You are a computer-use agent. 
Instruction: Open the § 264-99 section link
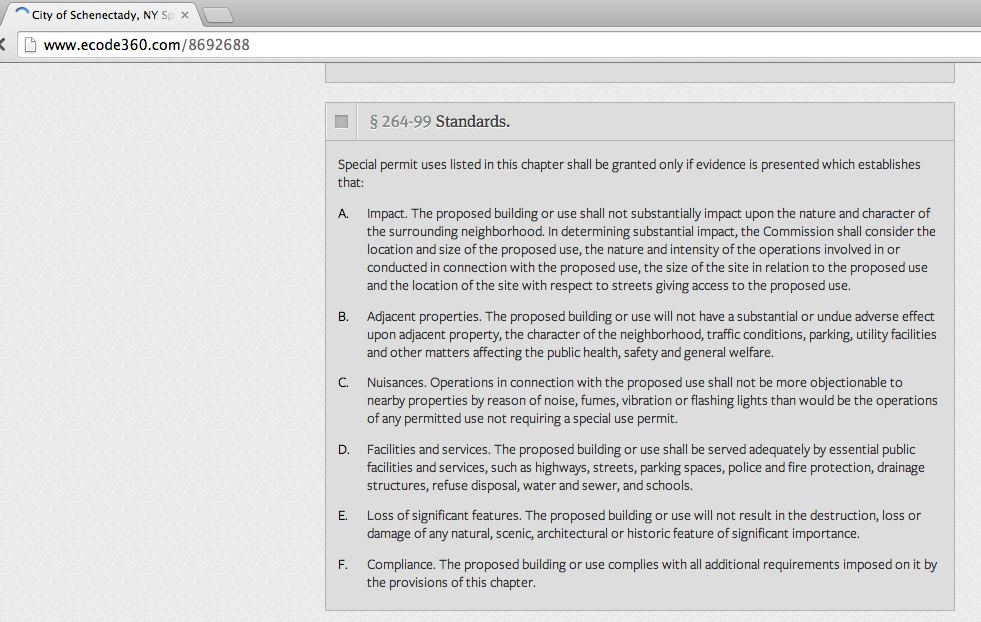pos(400,122)
